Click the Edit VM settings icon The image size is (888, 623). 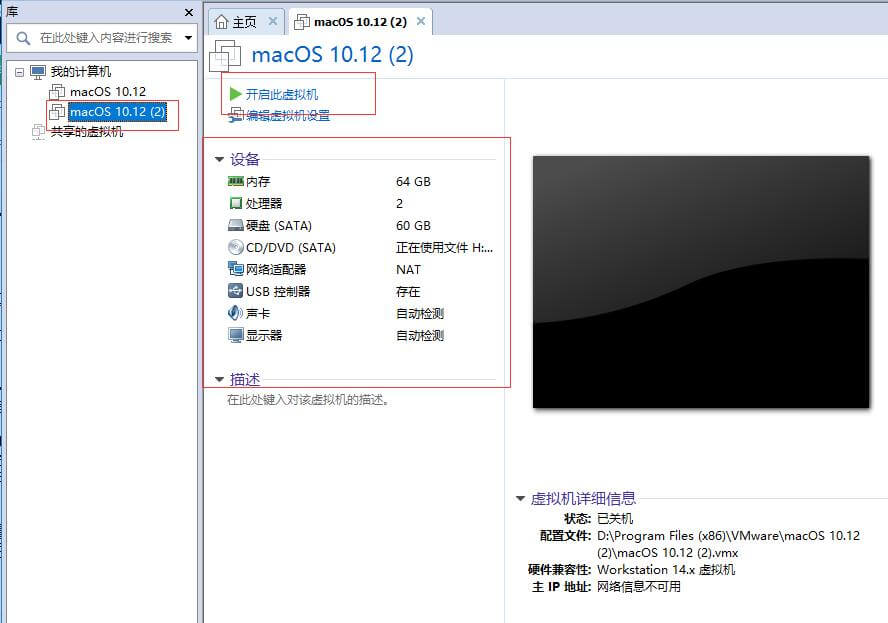(x=236, y=116)
